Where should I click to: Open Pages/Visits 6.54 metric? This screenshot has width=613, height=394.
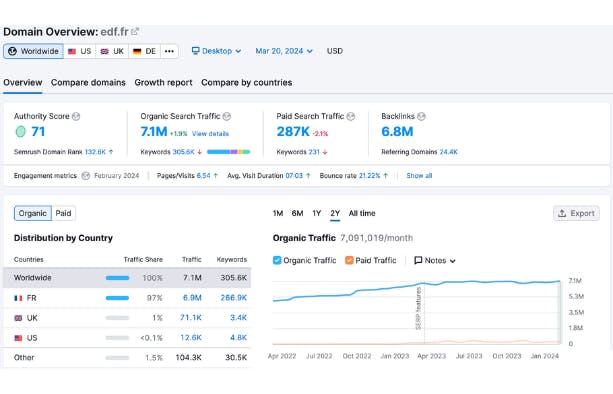[x=203, y=176]
